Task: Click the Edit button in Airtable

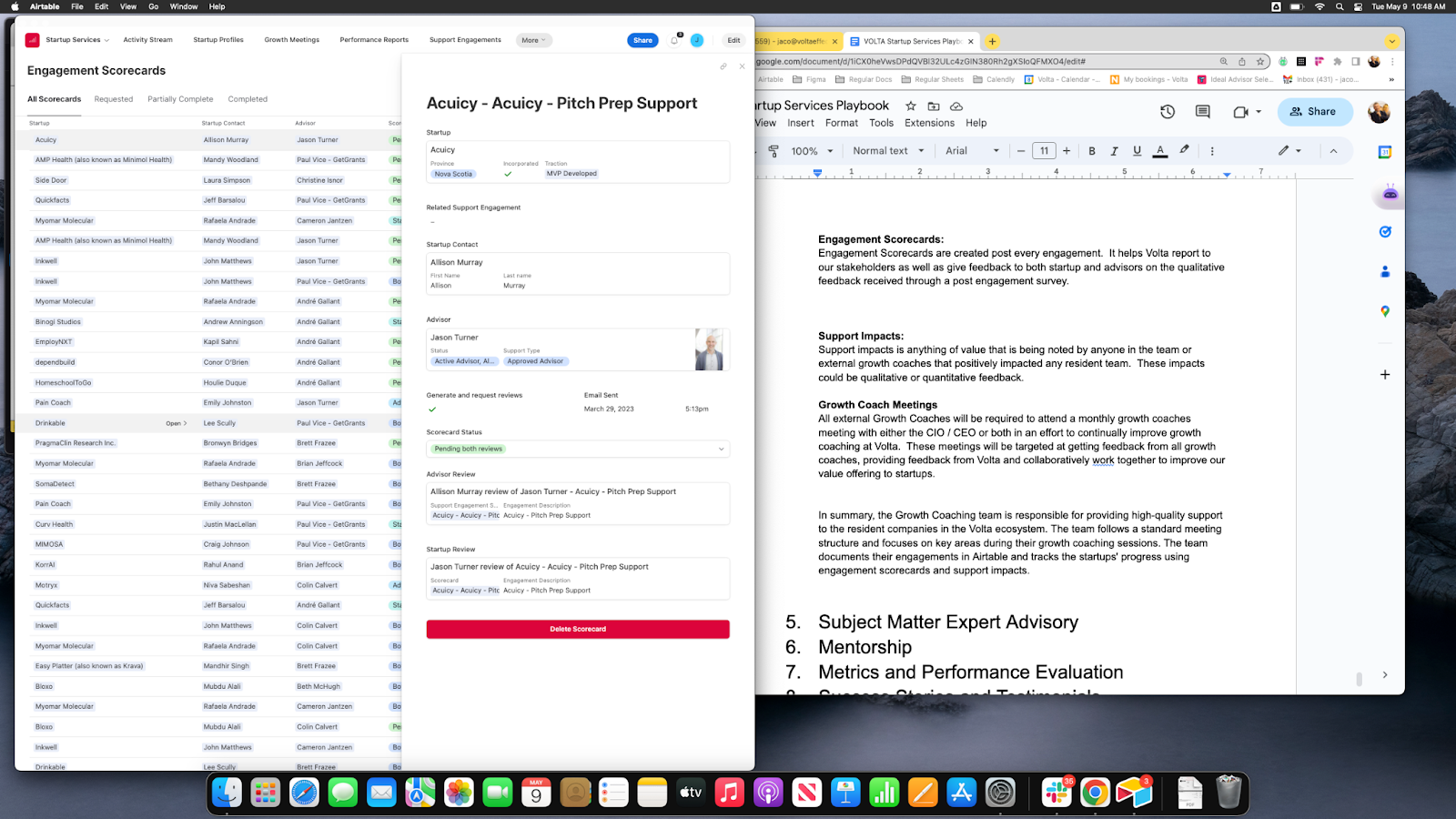Action: (733, 40)
